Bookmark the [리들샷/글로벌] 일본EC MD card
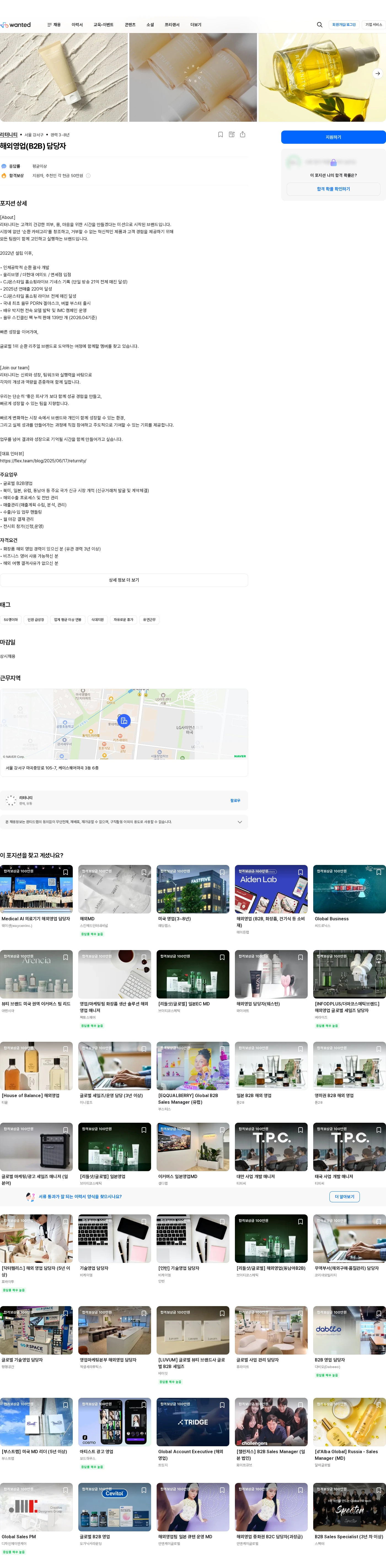This screenshot has height=1568, width=386. pyautogui.click(x=223, y=957)
